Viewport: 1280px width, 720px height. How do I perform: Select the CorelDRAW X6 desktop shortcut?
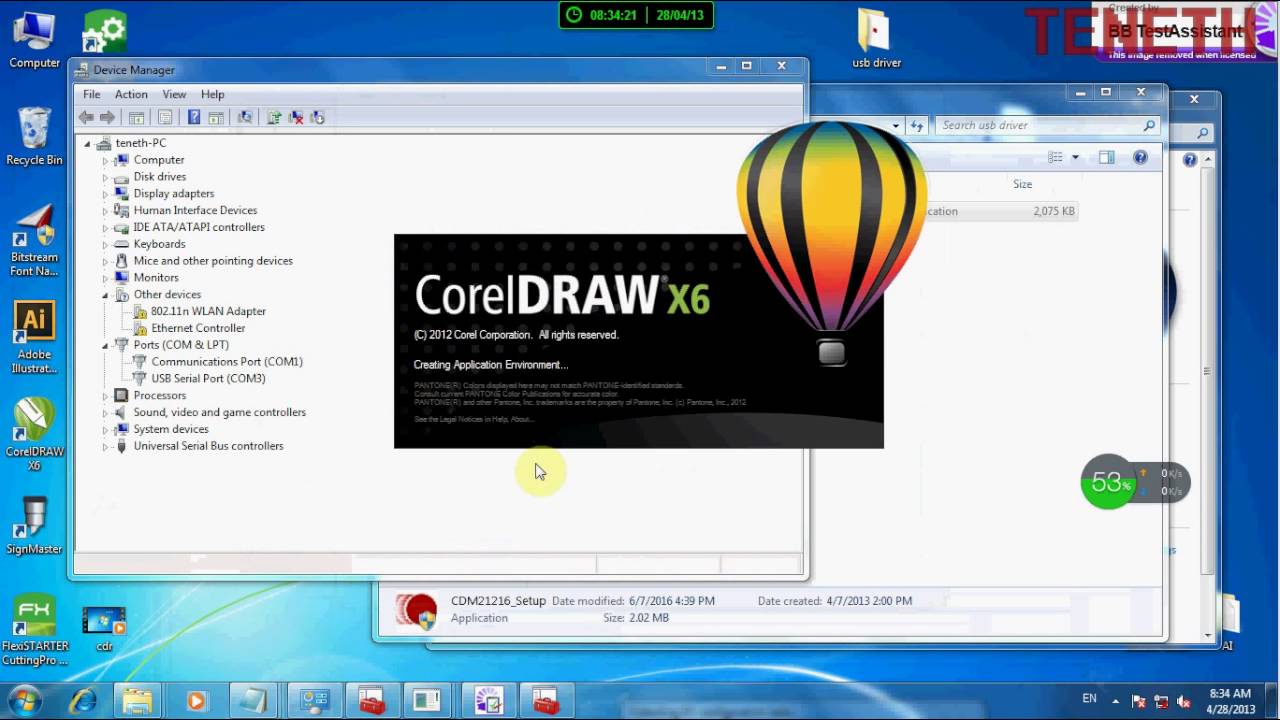[x=34, y=435]
